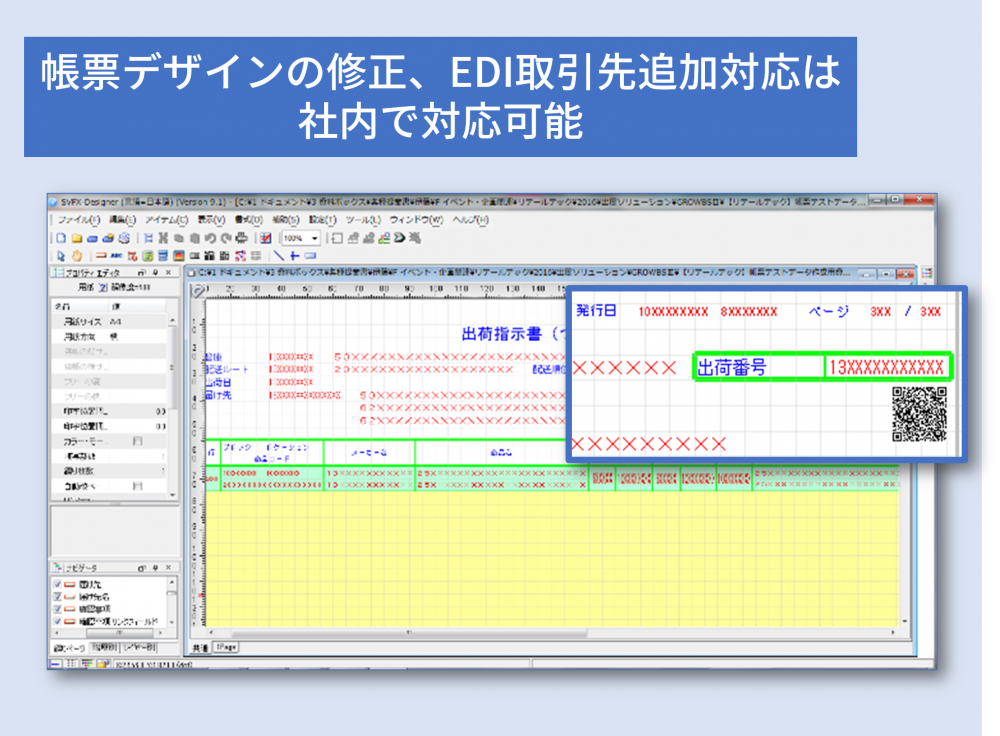Screen dimensions: 1000x736
Task: Click the blue line icon in status bar
Action: (55, 664)
